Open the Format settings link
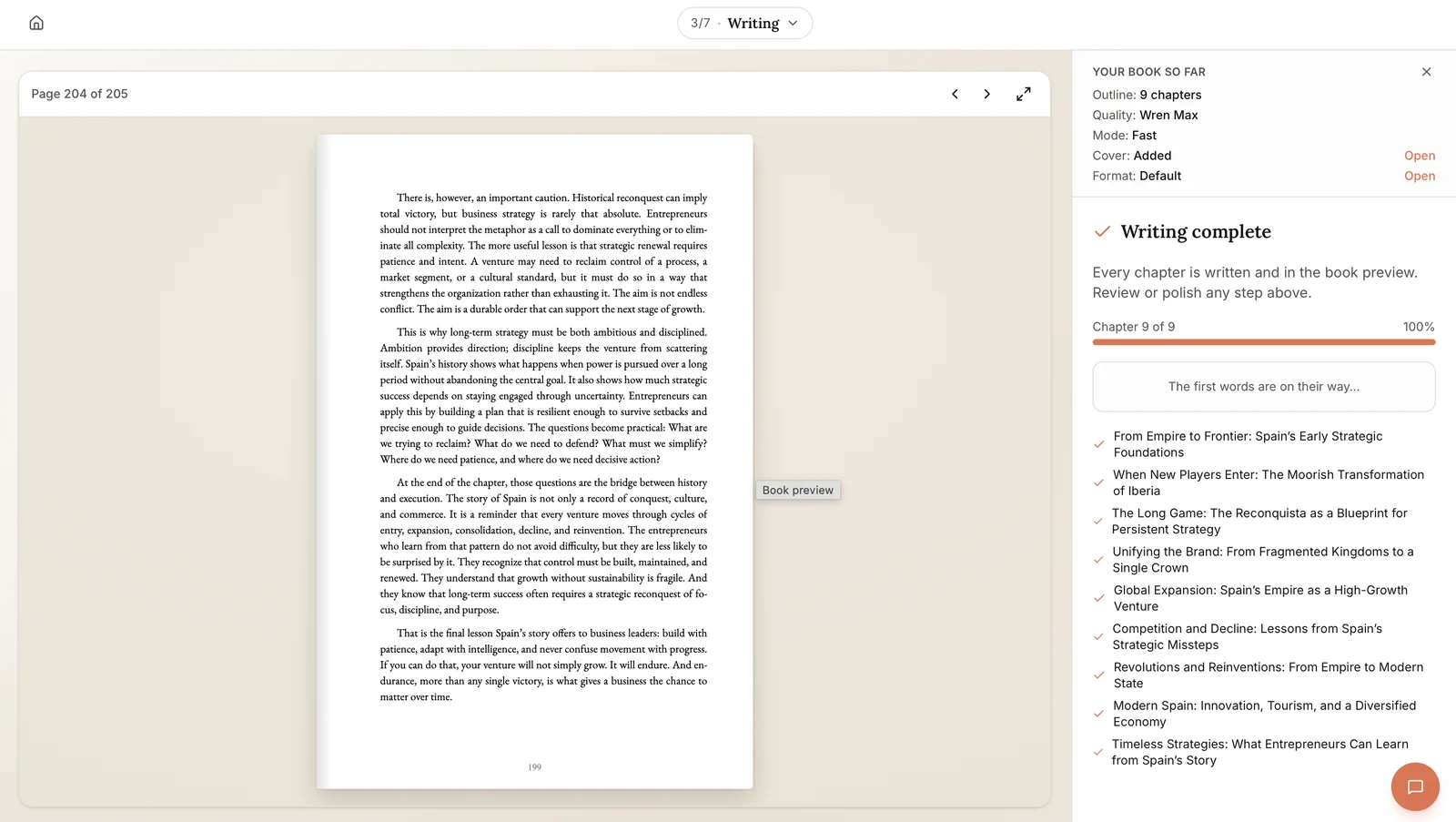 [x=1420, y=176]
